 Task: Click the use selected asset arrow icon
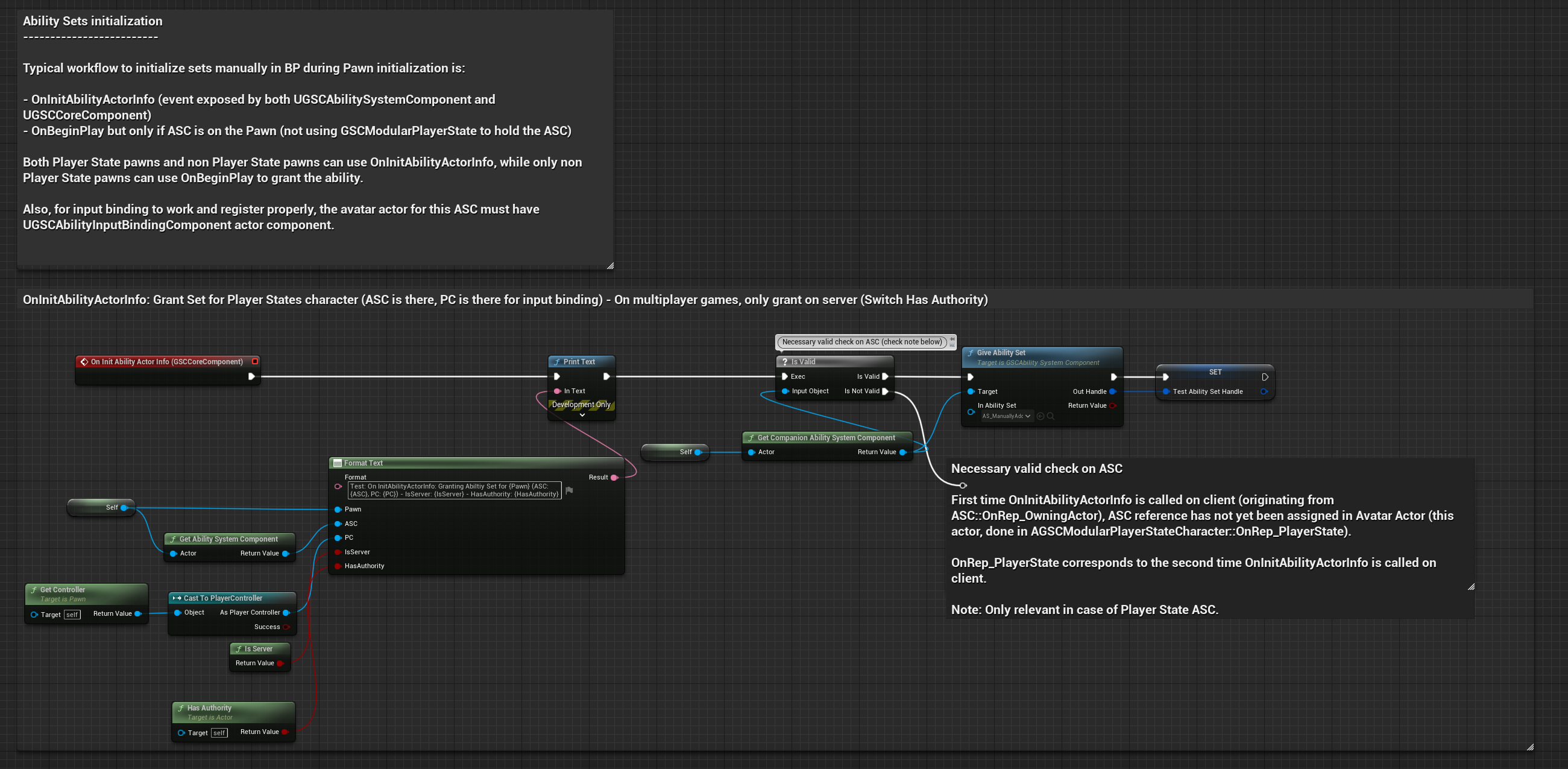[1041, 416]
